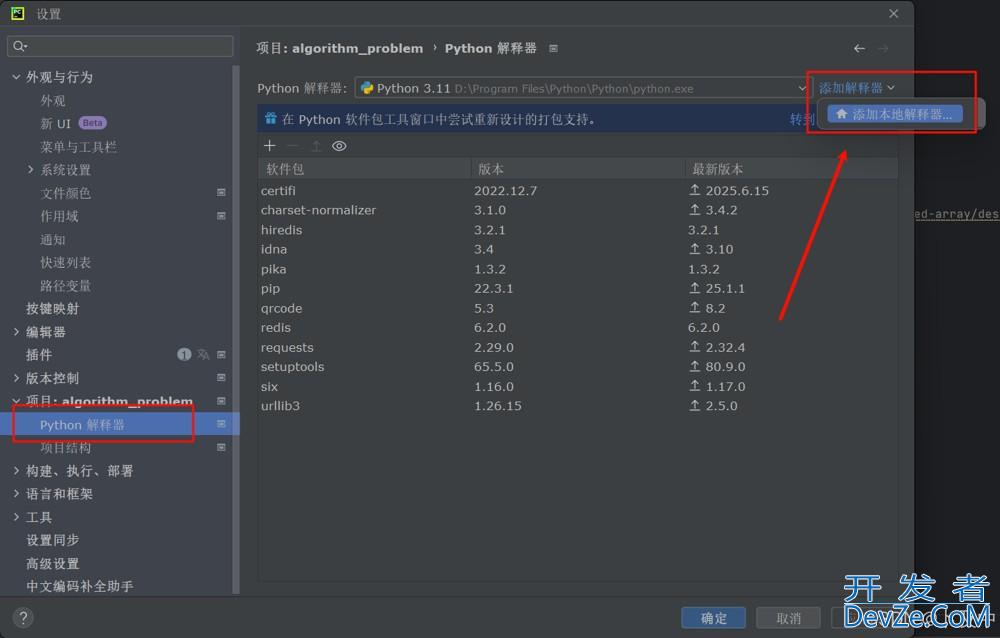
Task: Click the project-level icon on 文件颜色 row
Action: pyautogui.click(x=221, y=192)
